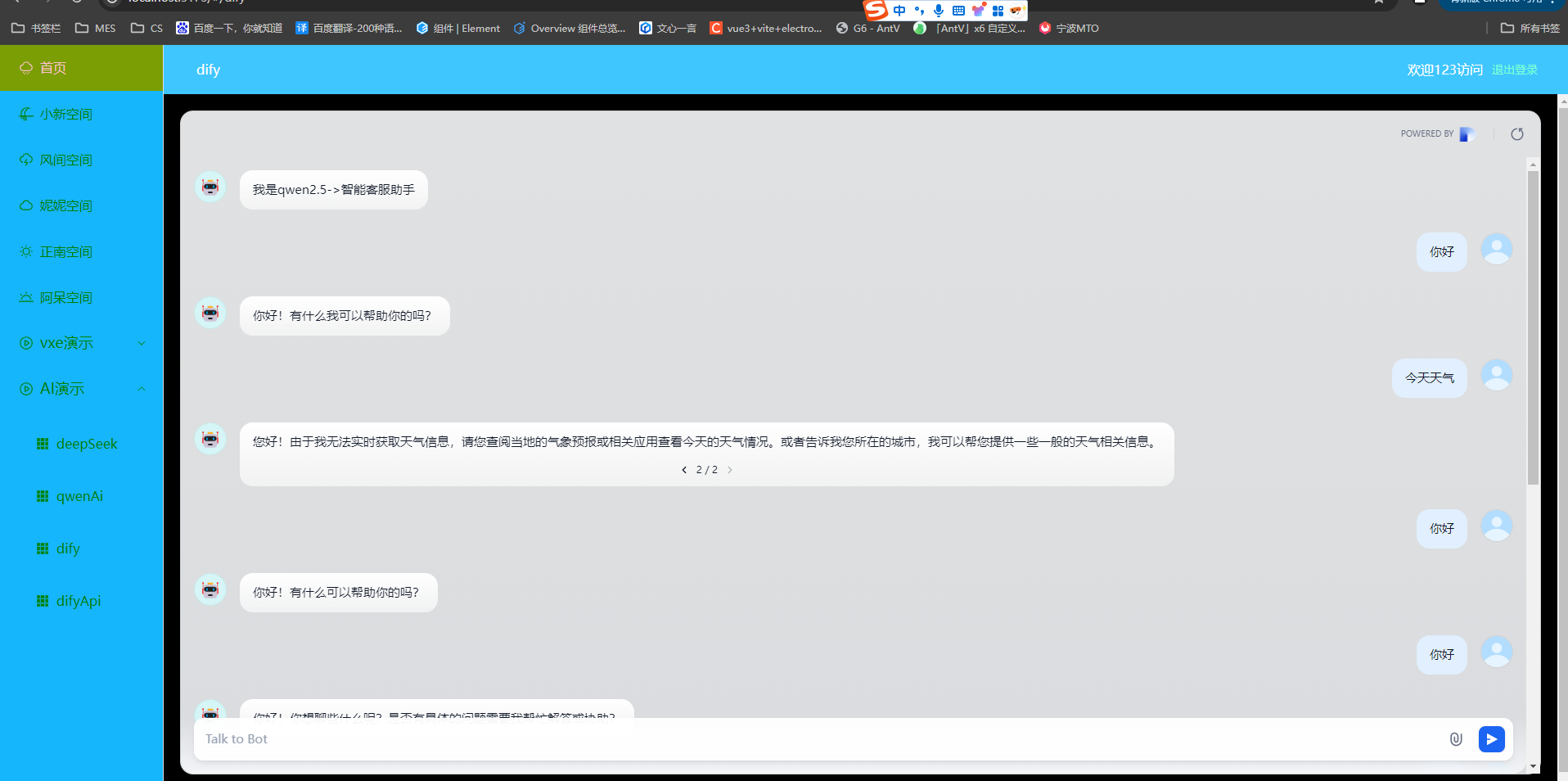This screenshot has width=1568, height=781.
Task: Click the G6 - AntV bookmark icon
Action: [842, 28]
